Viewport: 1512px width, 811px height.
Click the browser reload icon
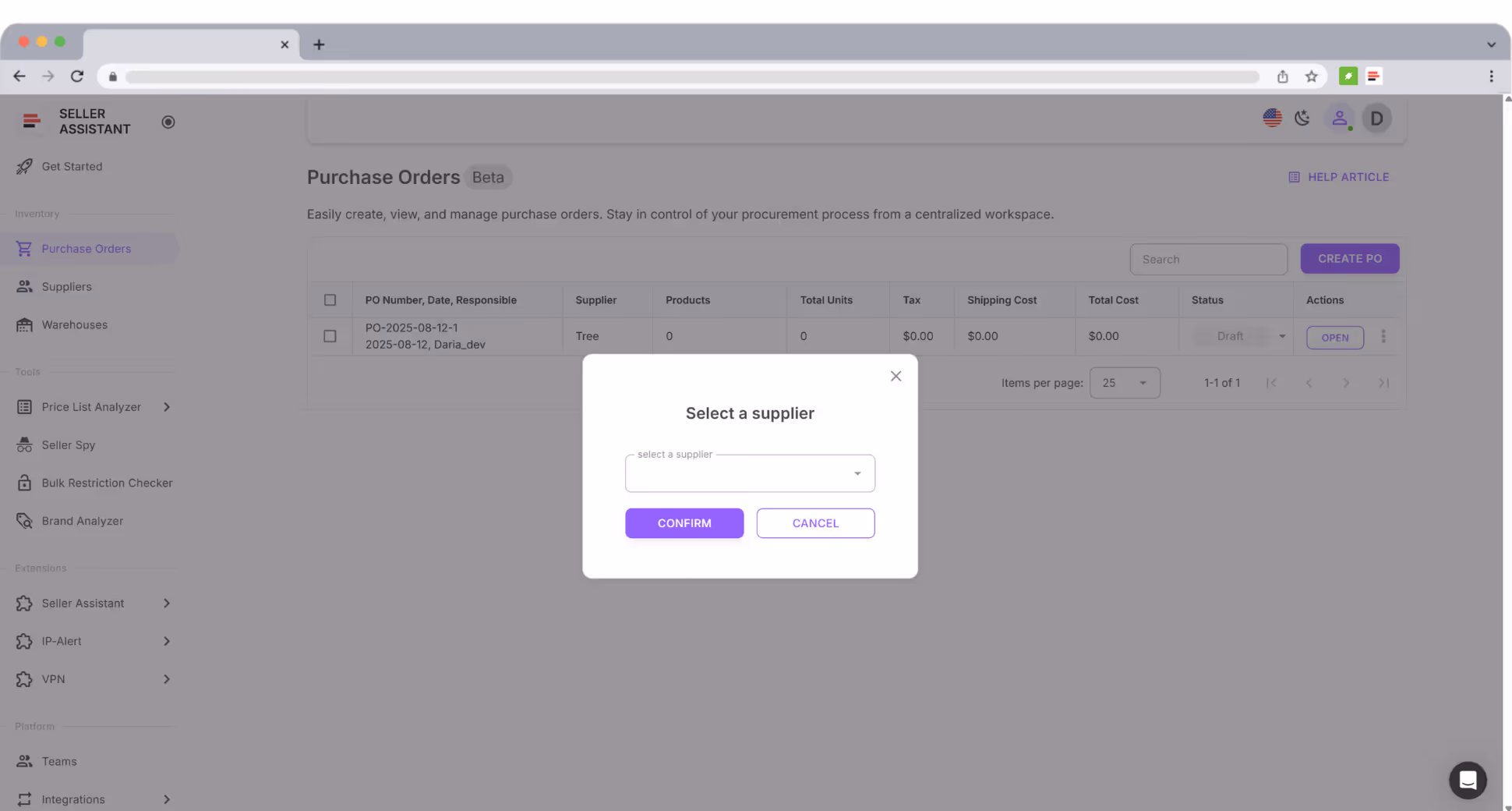click(76, 76)
